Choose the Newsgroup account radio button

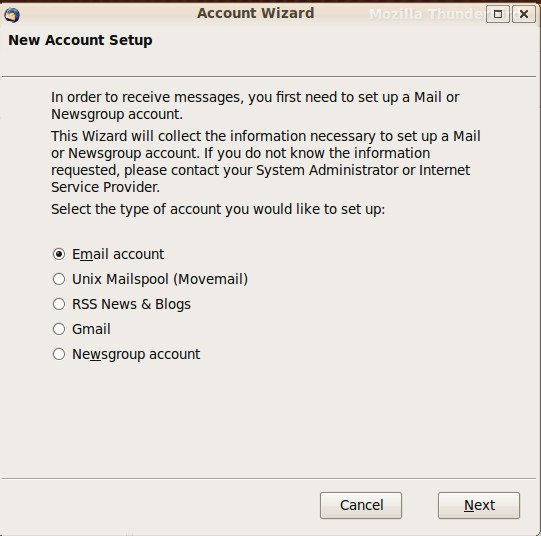tap(59, 354)
